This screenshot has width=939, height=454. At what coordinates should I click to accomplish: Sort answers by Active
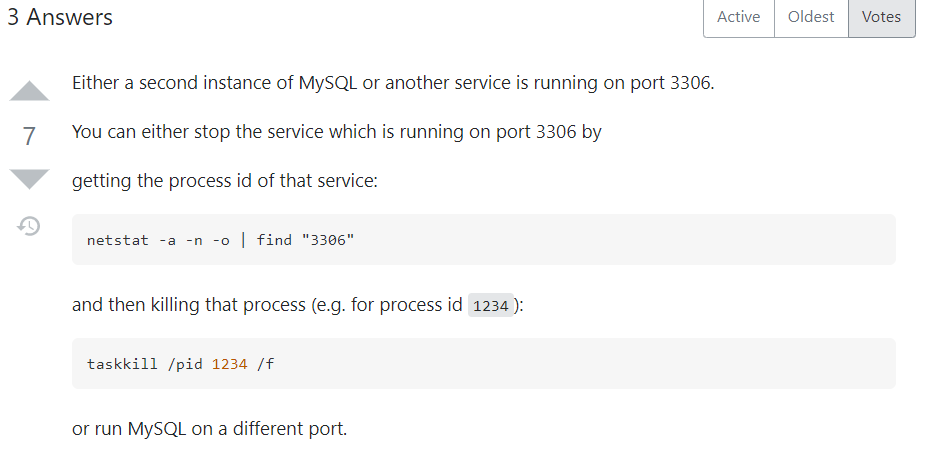738,18
